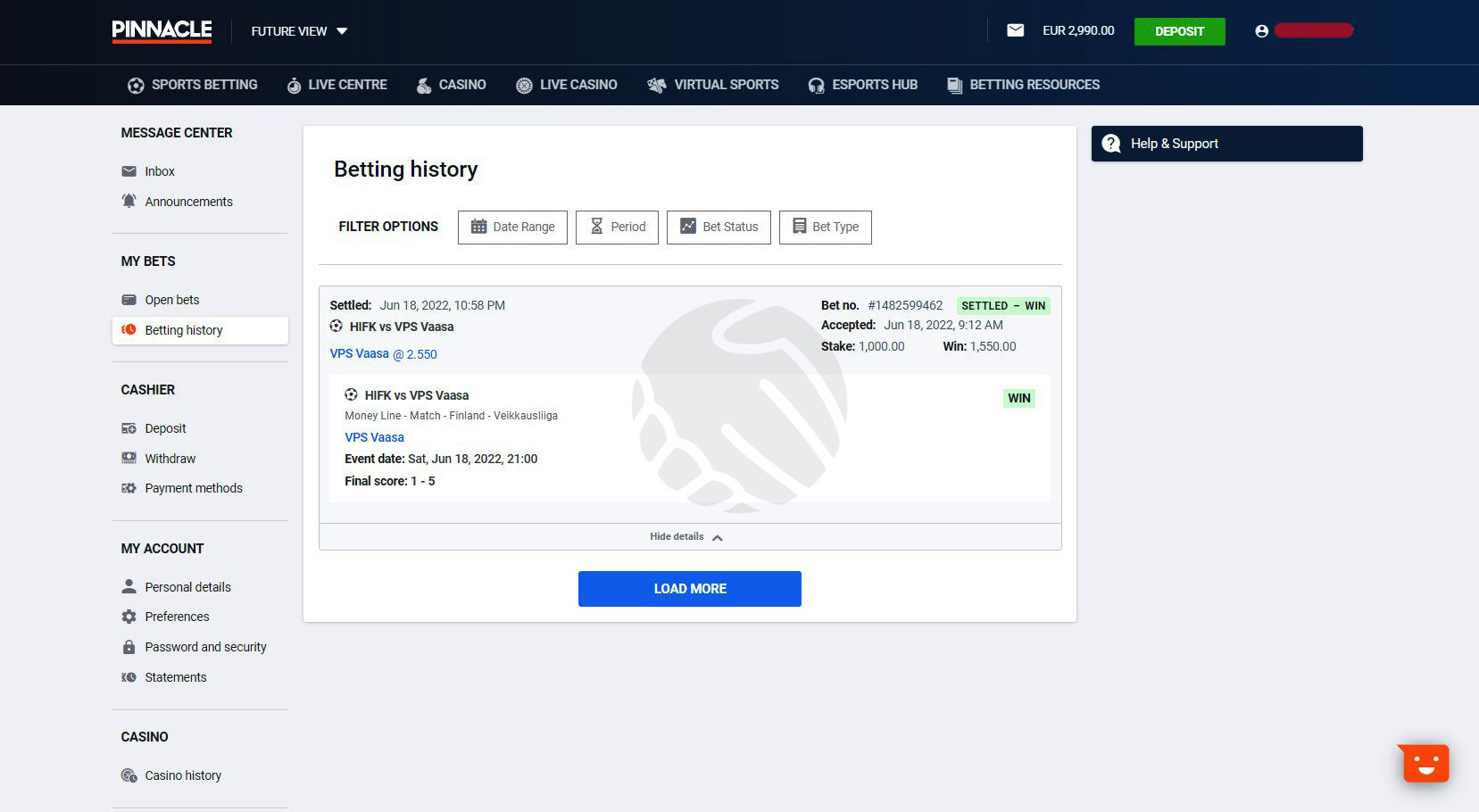Screen dimensions: 1479x812
Task: Open the Announcements link
Action: 189,202
